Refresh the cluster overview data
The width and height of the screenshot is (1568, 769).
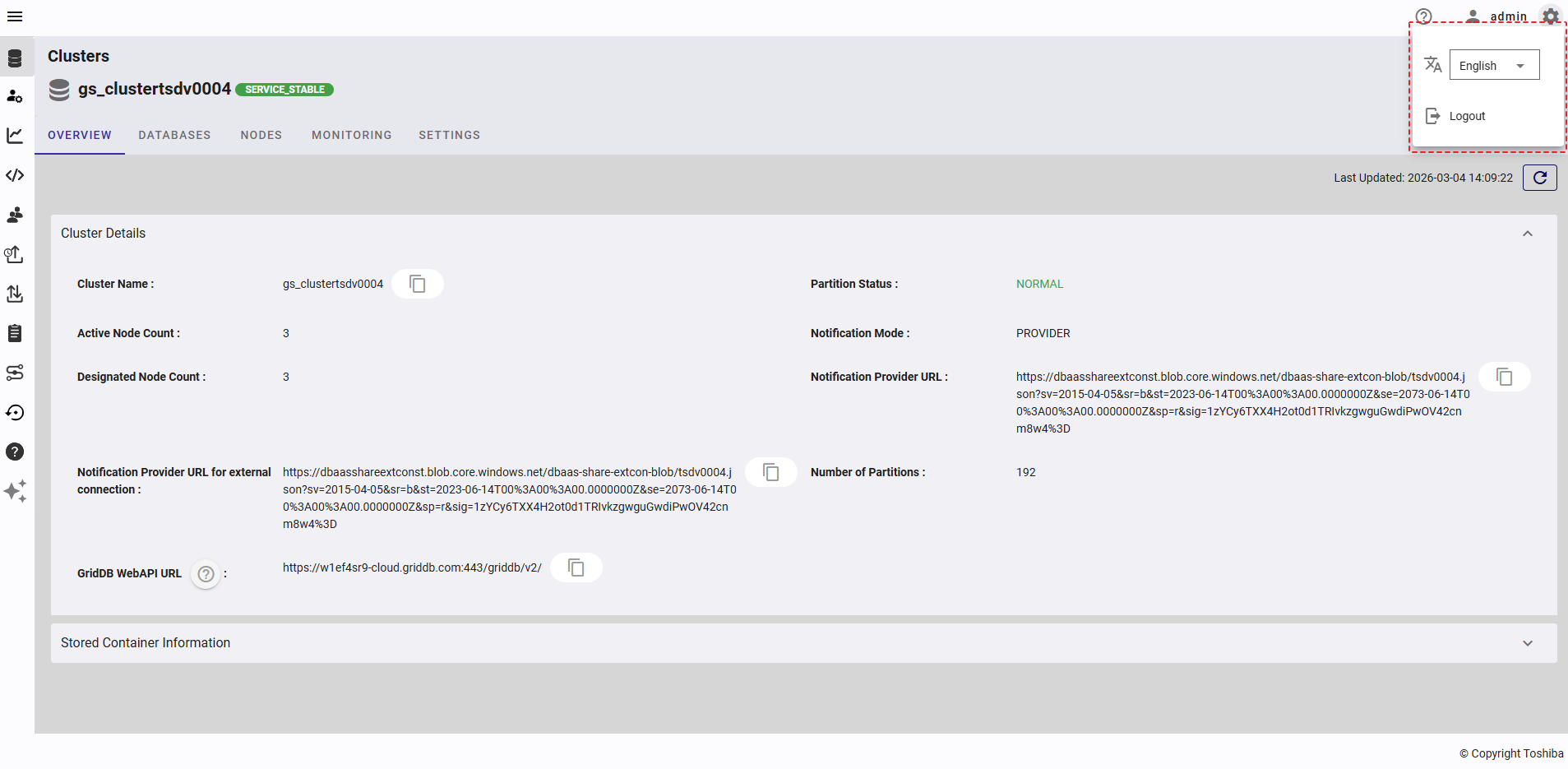[x=1539, y=178]
